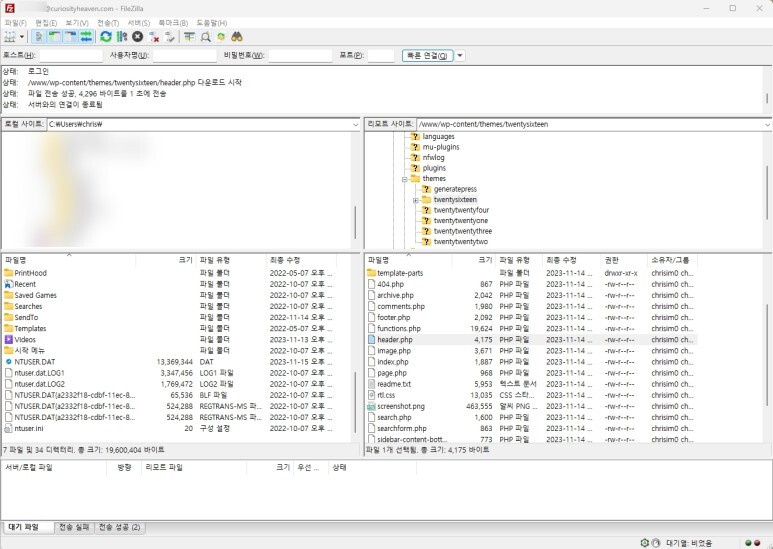Sort remote list by 권한 column
This screenshot has width=773, height=549.
[624, 260]
